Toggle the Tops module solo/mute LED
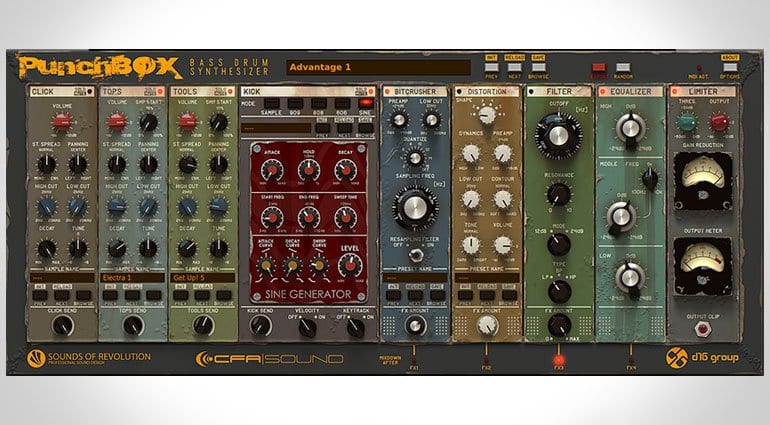The image size is (770, 425). click(x=160, y=92)
